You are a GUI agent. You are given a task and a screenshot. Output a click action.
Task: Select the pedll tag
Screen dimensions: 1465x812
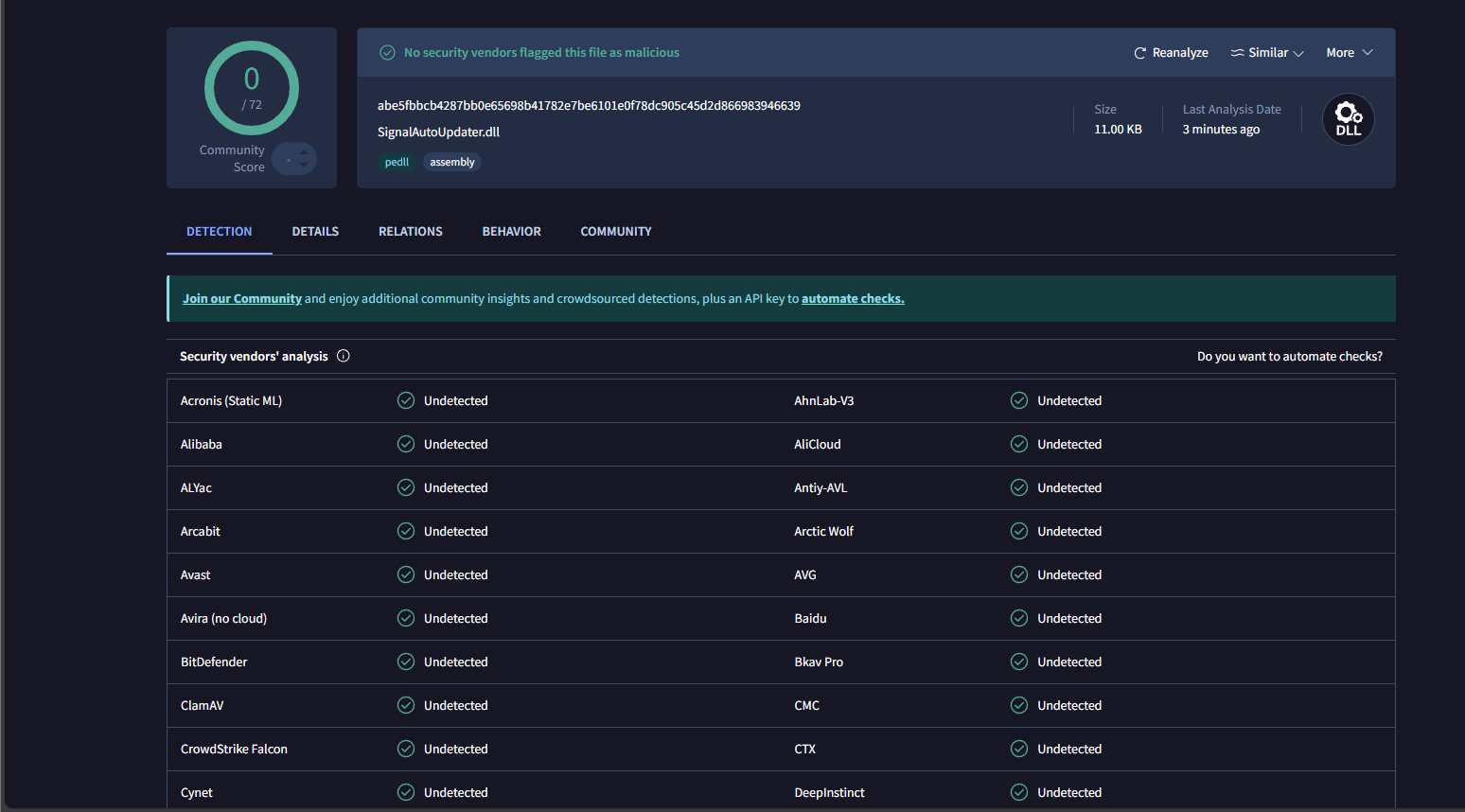[x=397, y=162]
